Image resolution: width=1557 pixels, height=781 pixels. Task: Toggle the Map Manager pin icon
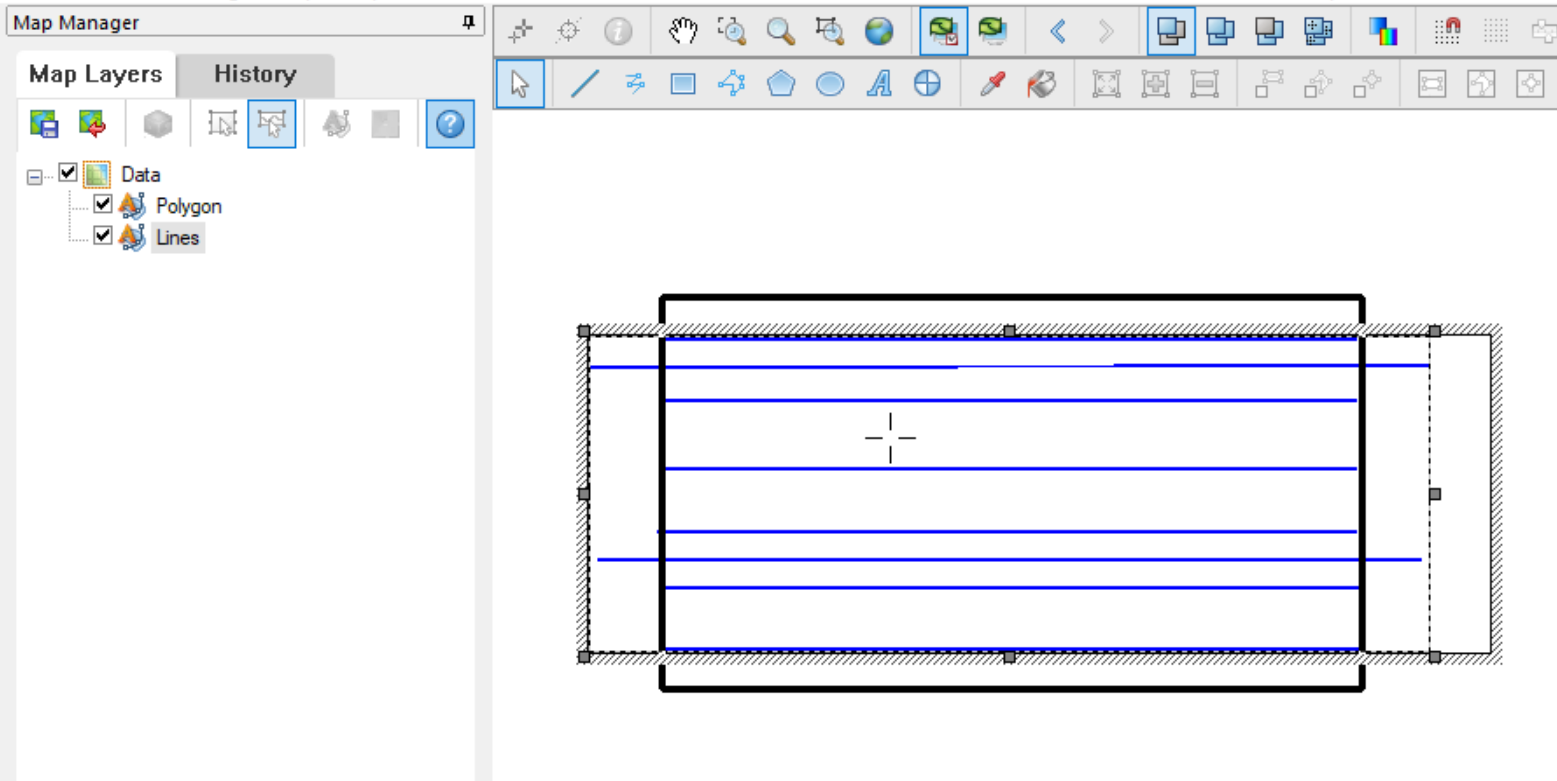tap(467, 22)
